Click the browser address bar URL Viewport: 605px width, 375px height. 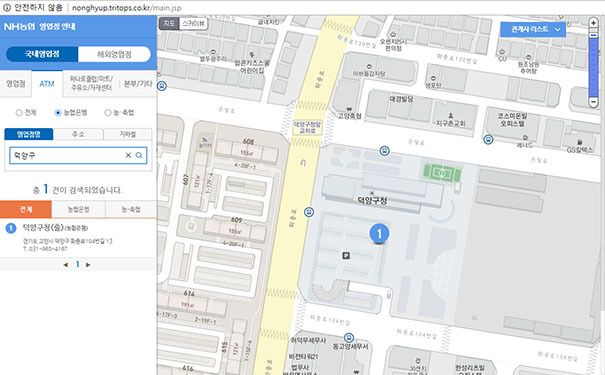tap(127, 8)
